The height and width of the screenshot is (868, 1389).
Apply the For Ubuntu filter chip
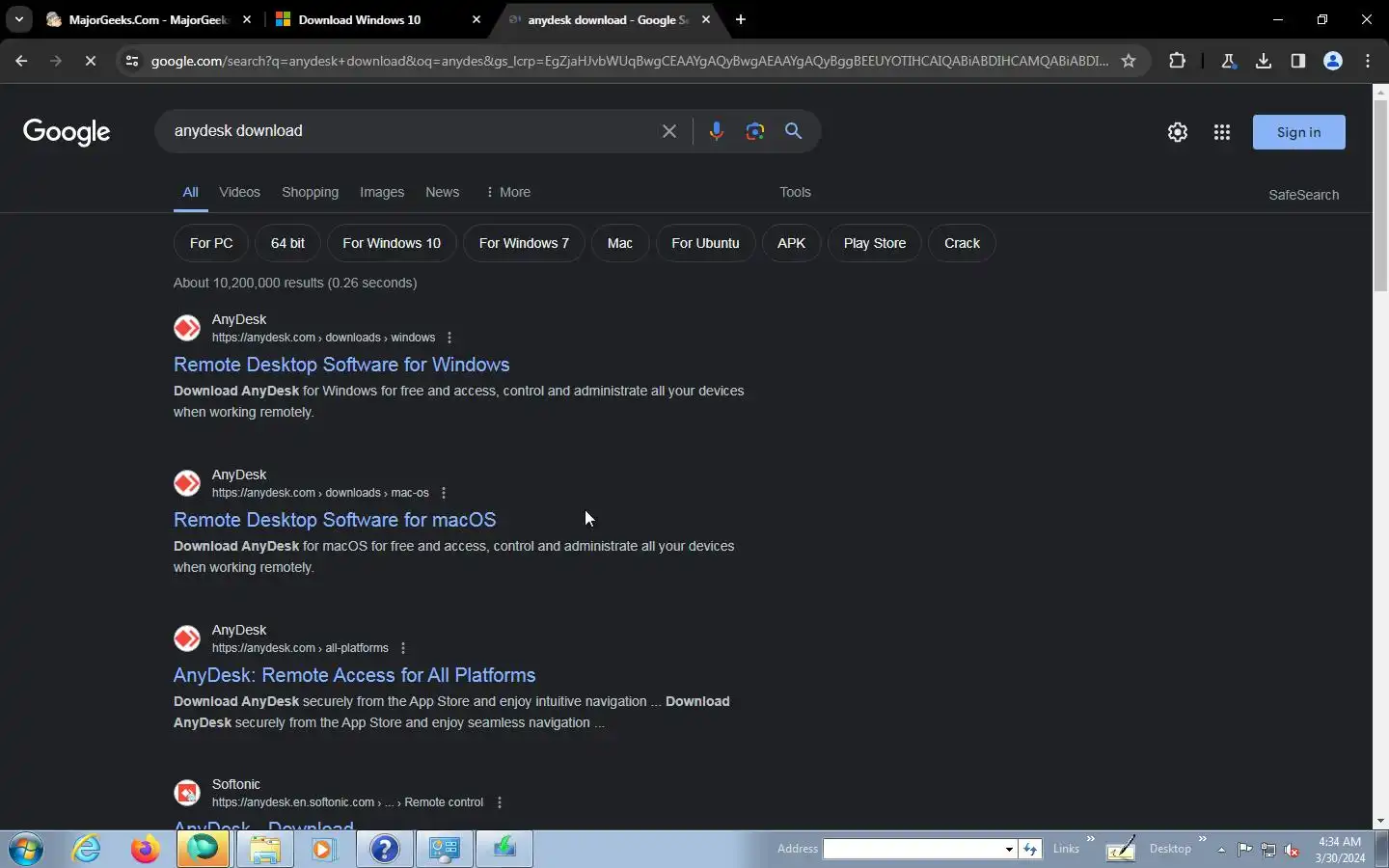click(x=705, y=243)
